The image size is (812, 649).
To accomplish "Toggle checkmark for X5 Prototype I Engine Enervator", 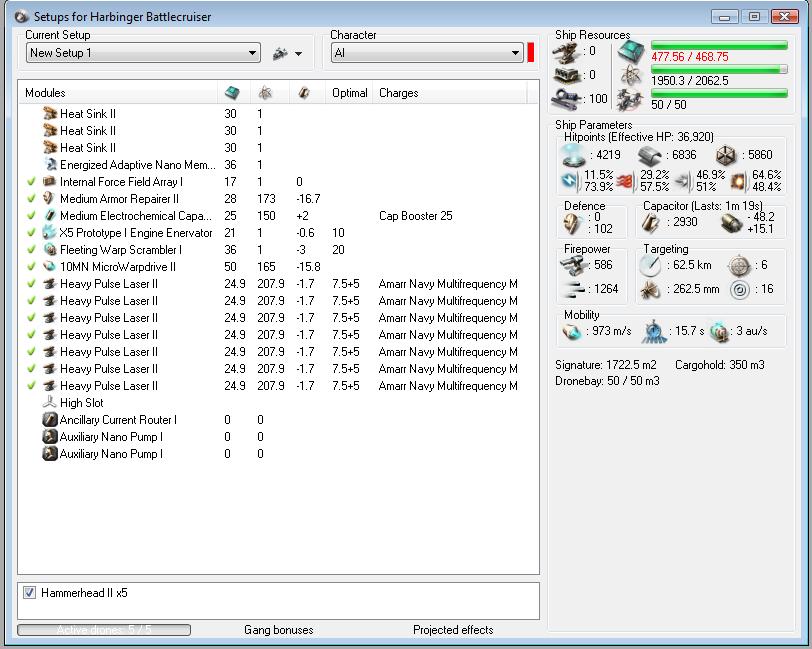I will 32,233.
